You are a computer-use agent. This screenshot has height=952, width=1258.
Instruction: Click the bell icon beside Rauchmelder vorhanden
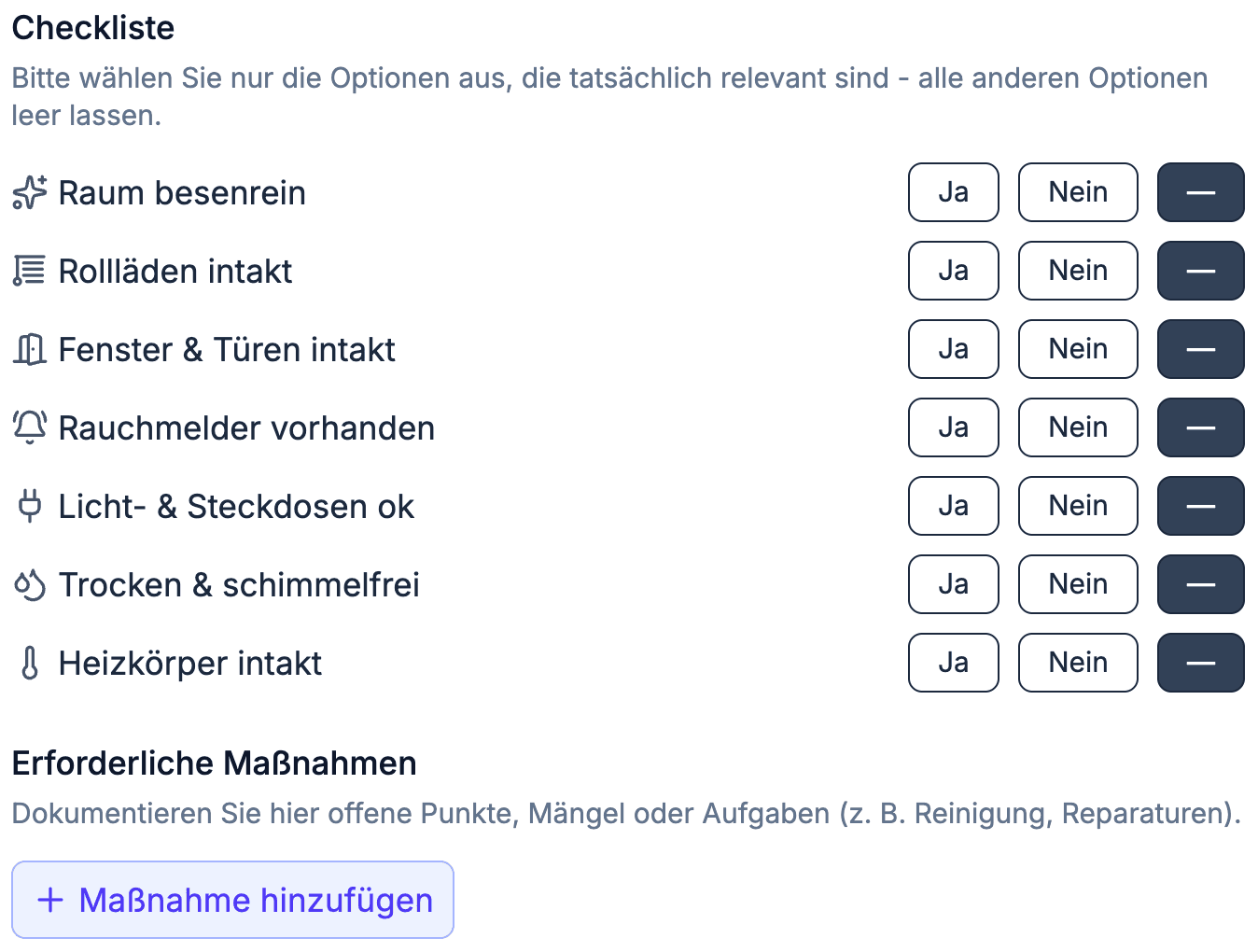click(29, 427)
